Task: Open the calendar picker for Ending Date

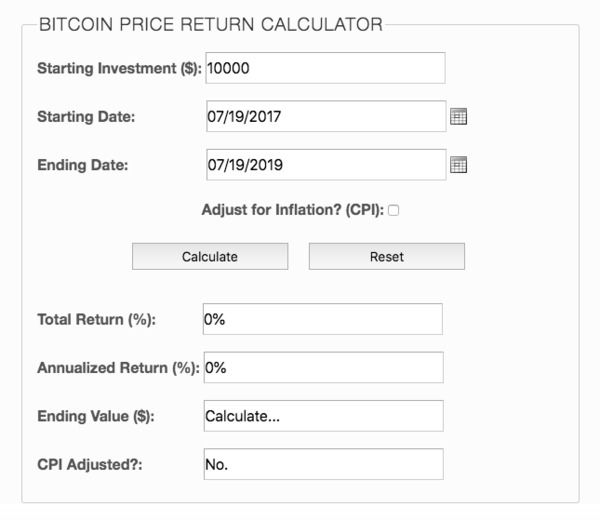Action: click(x=458, y=165)
